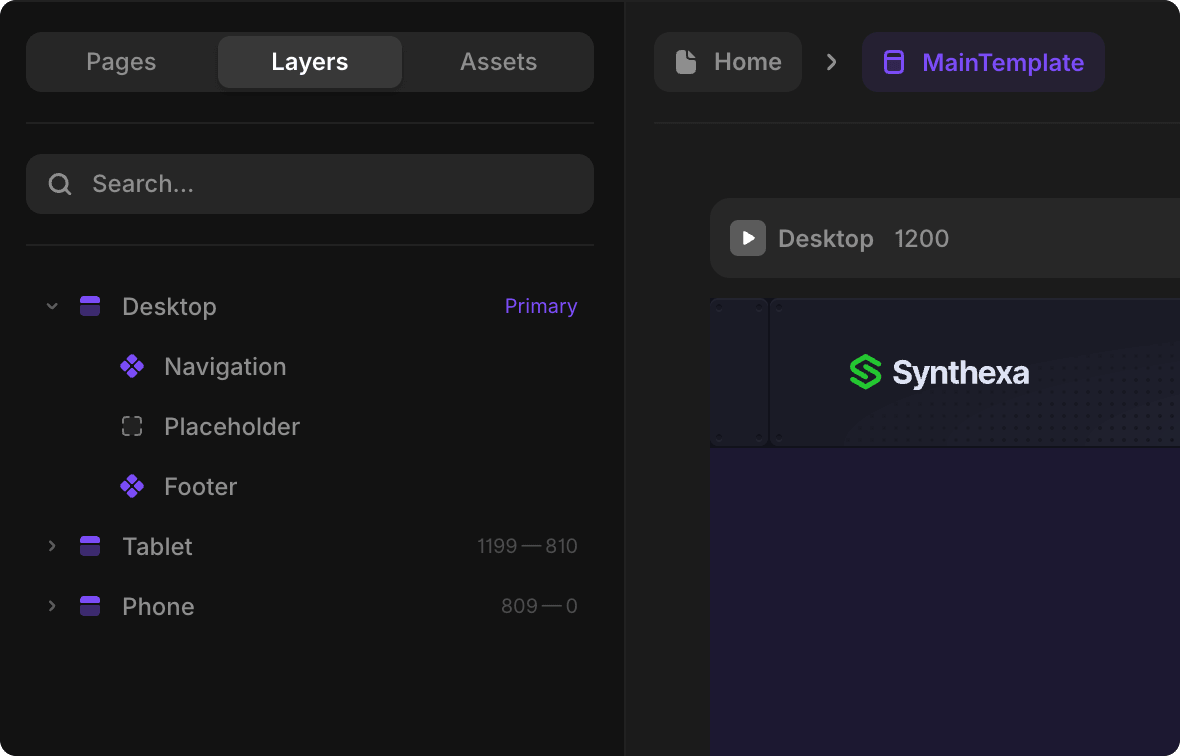1180x756 pixels.
Task: Click the Synthexa green logo icon
Action: pos(865,372)
